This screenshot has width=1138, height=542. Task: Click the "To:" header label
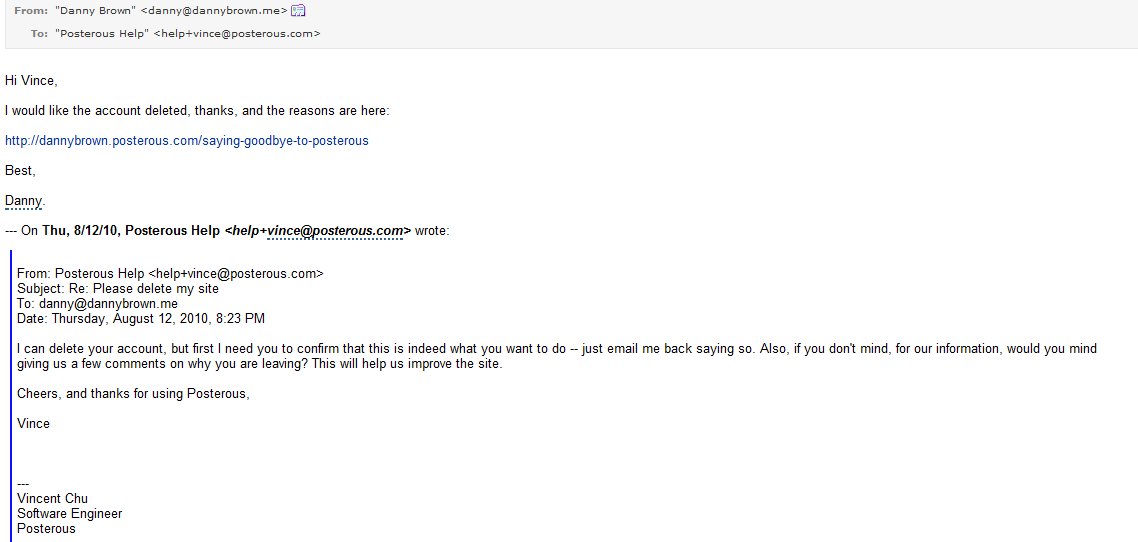[39, 34]
